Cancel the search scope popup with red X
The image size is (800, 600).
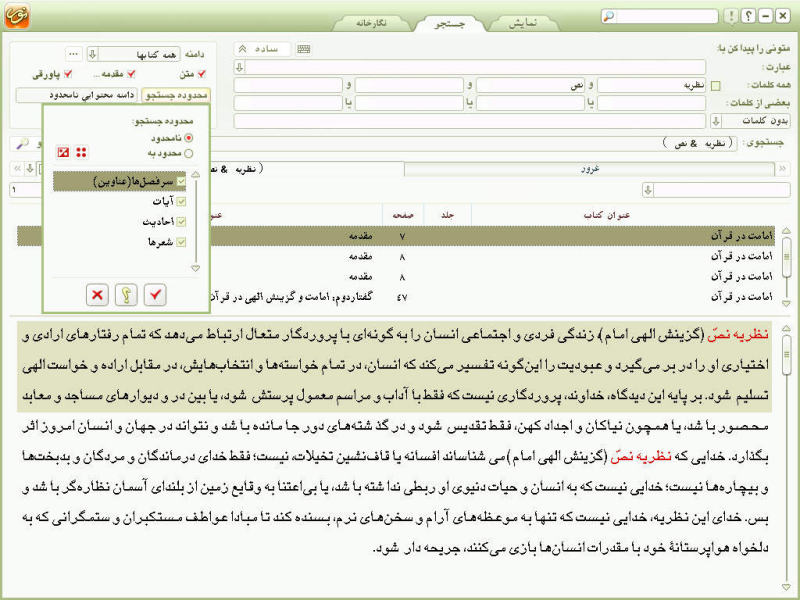[97, 294]
